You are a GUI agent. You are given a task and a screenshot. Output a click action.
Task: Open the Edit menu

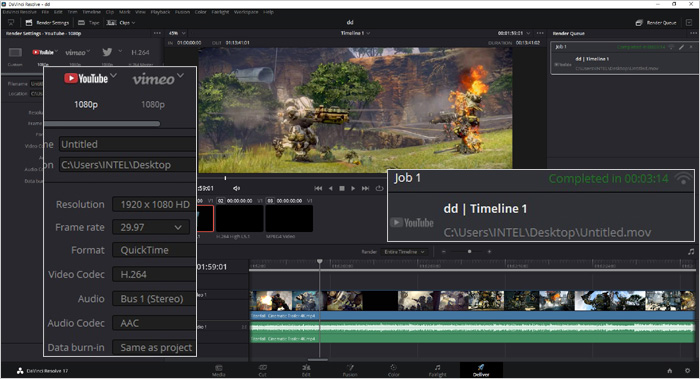(x=58, y=12)
